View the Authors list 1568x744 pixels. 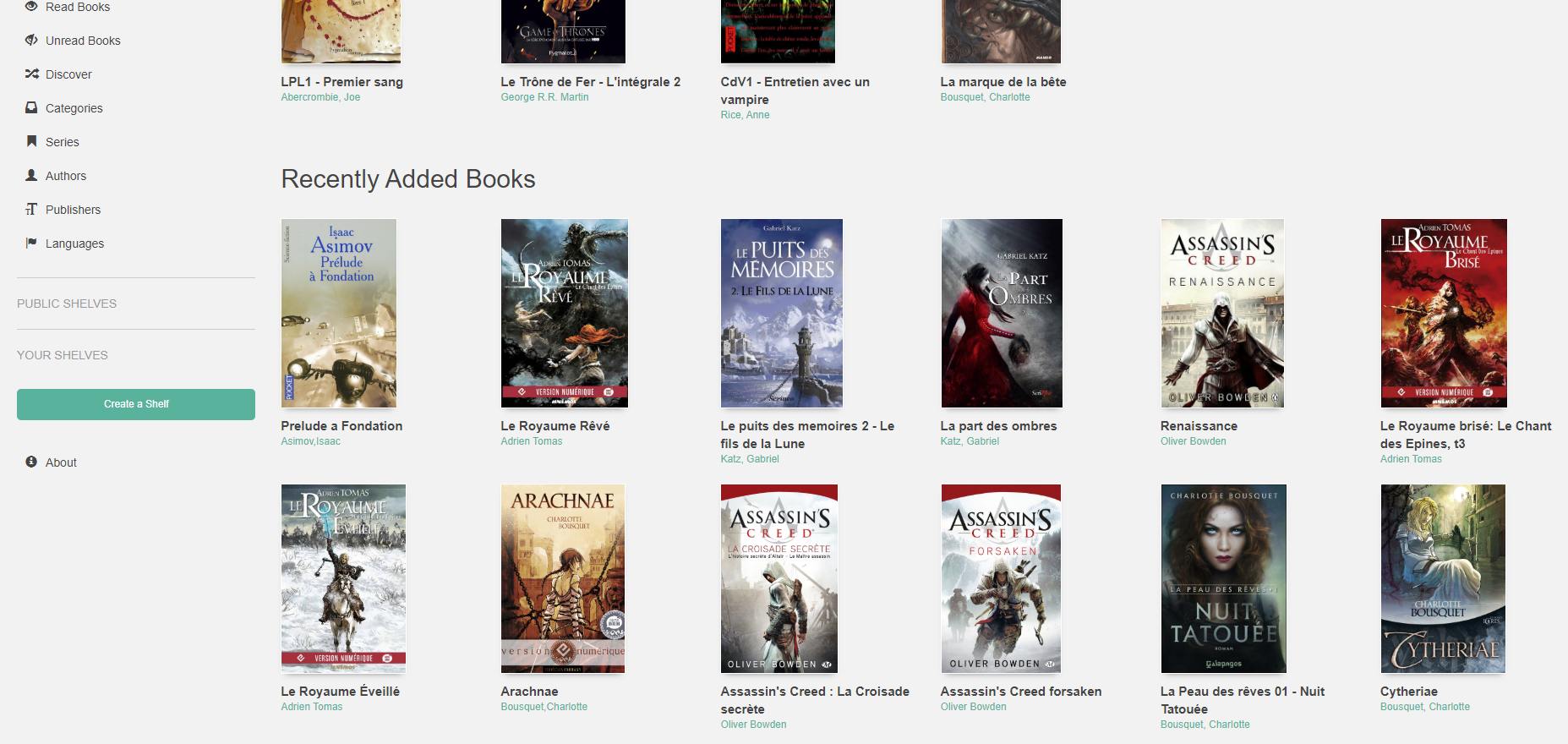pos(66,176)
